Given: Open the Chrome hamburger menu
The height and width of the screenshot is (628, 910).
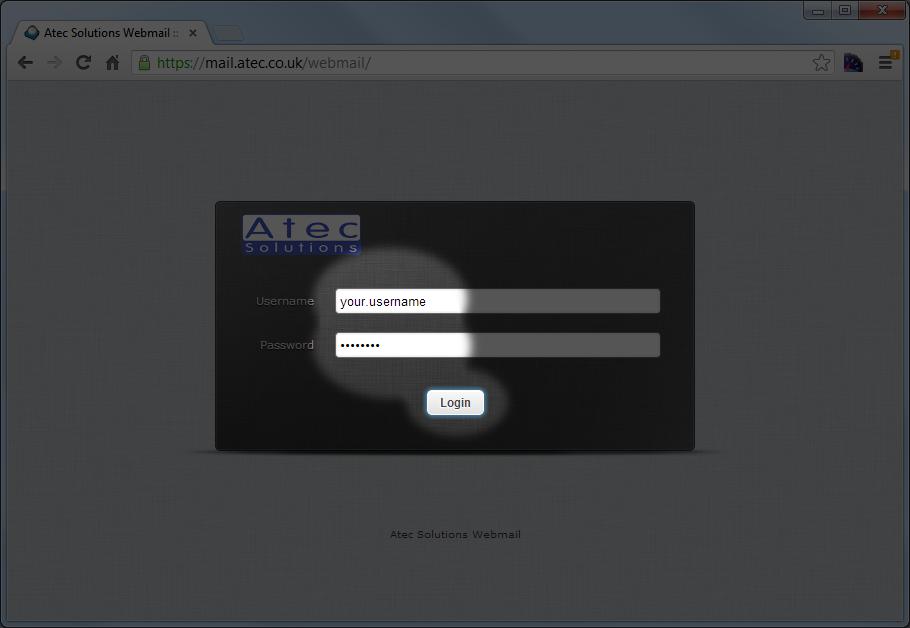Looking at the screenshot, I should tap(885, 63).
